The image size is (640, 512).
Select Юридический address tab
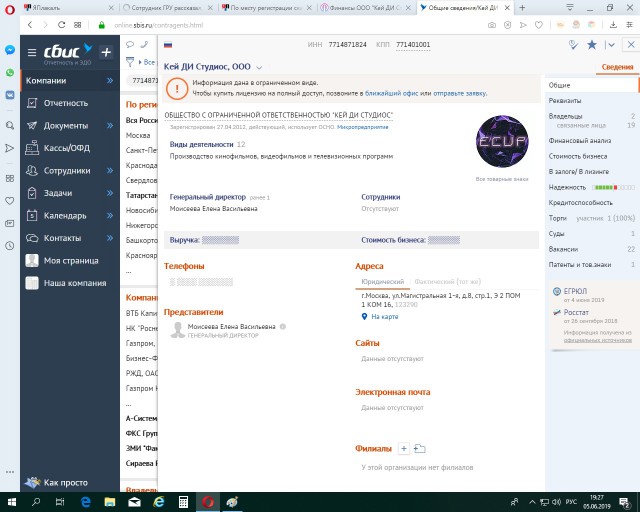coord(382,282)
